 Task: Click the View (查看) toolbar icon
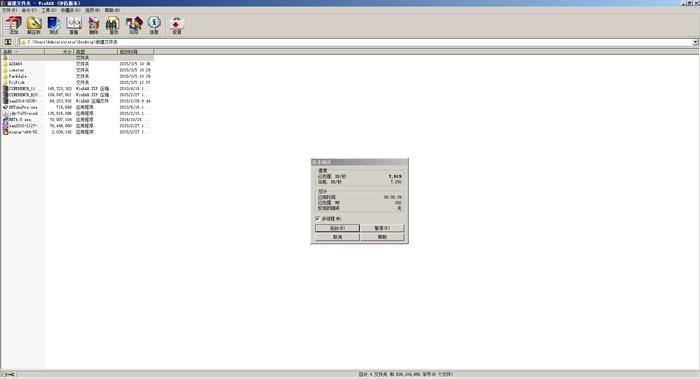(x=74, y=25)
